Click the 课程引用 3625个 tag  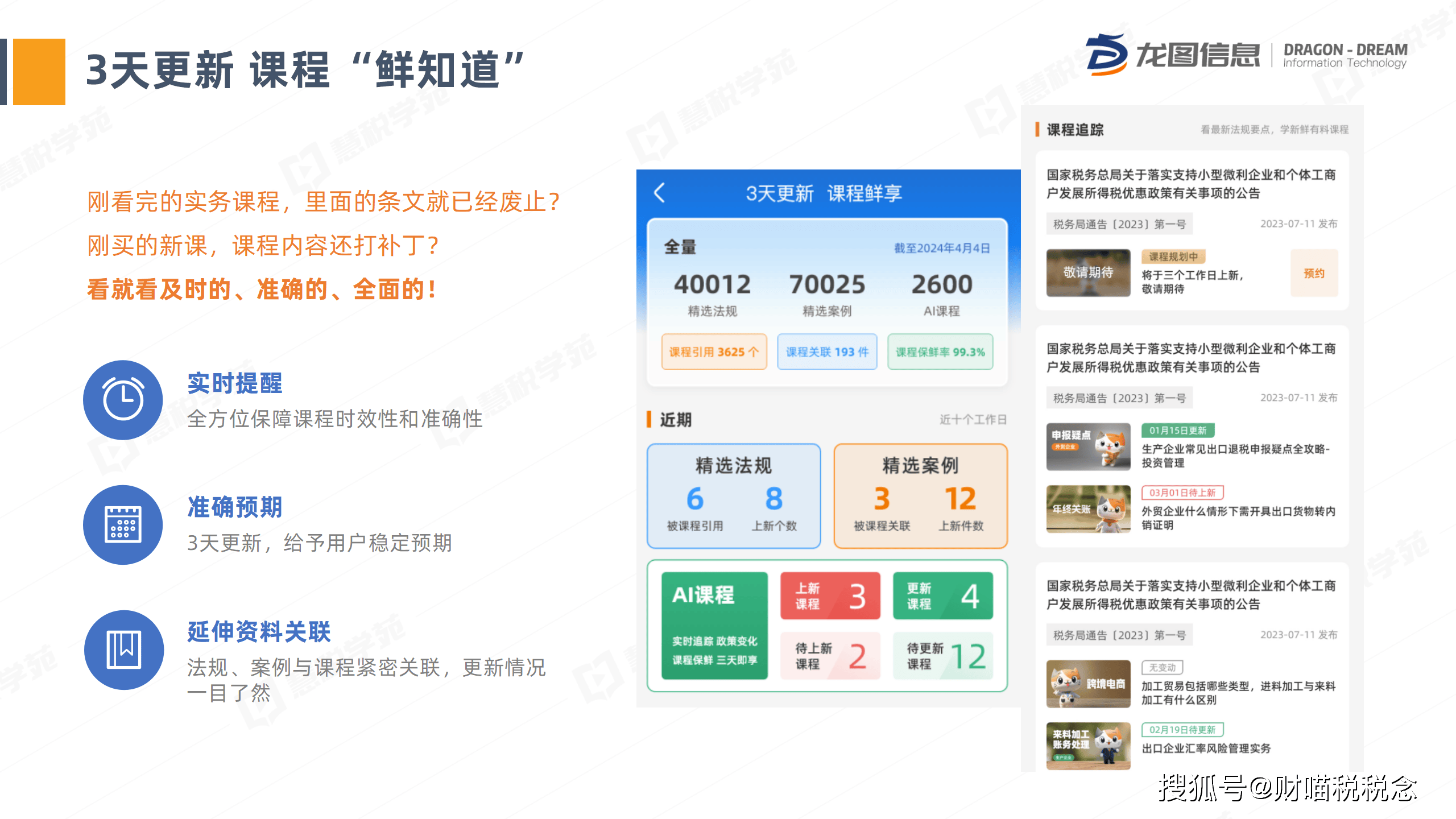pyautogui.click(x=714, y=352)
